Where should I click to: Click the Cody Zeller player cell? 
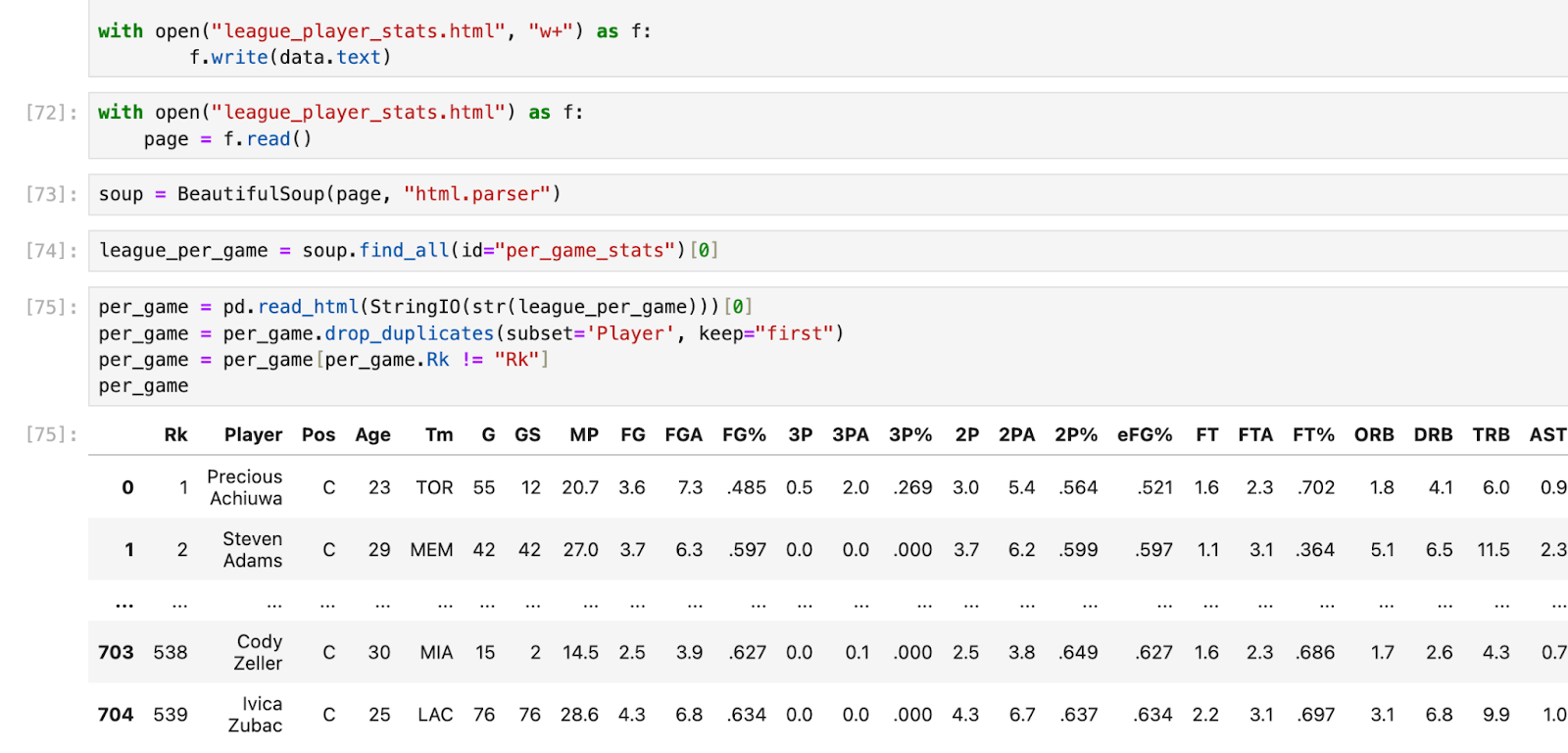(259, 652)
